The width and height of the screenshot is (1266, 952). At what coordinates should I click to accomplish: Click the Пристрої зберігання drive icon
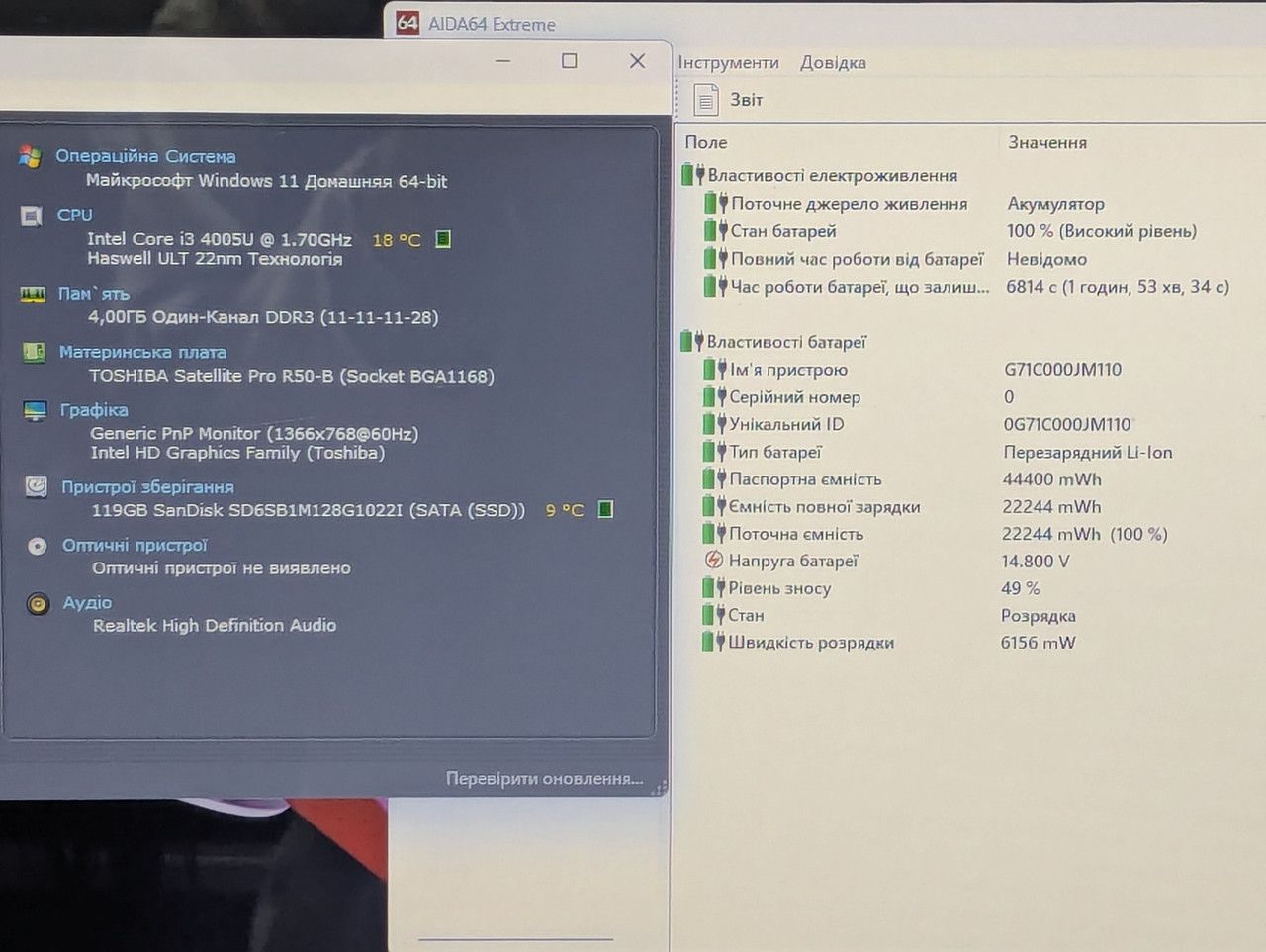pos(37,486)
